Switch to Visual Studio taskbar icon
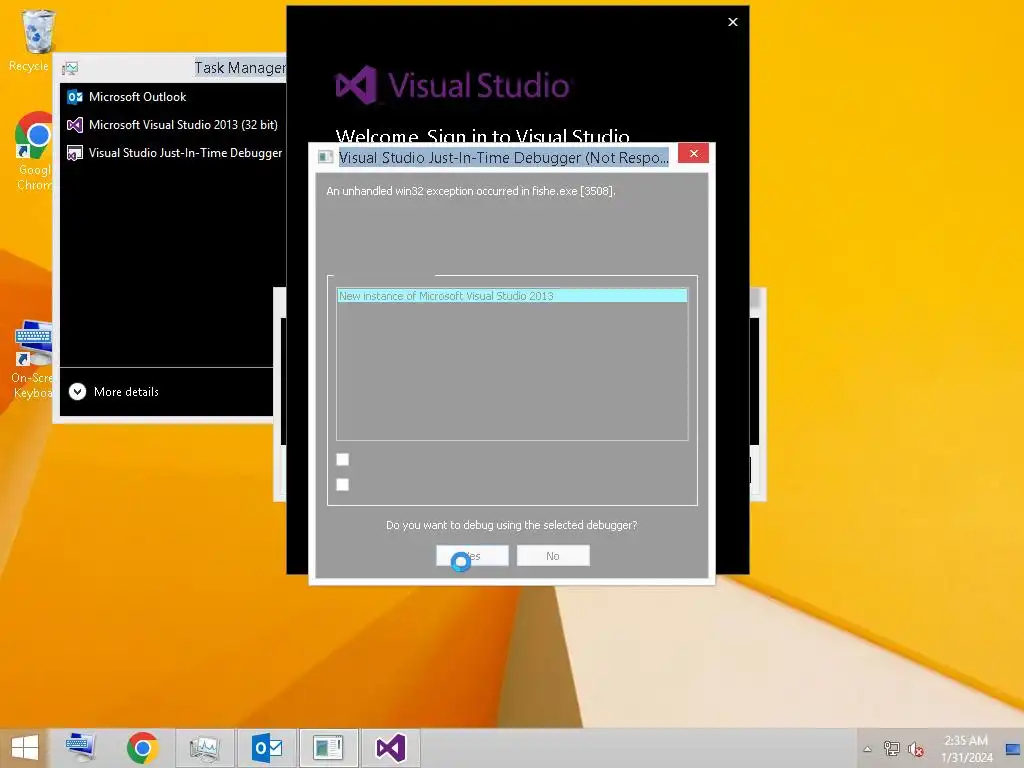This screenshot has height=768, width=1024. [391, 748]
